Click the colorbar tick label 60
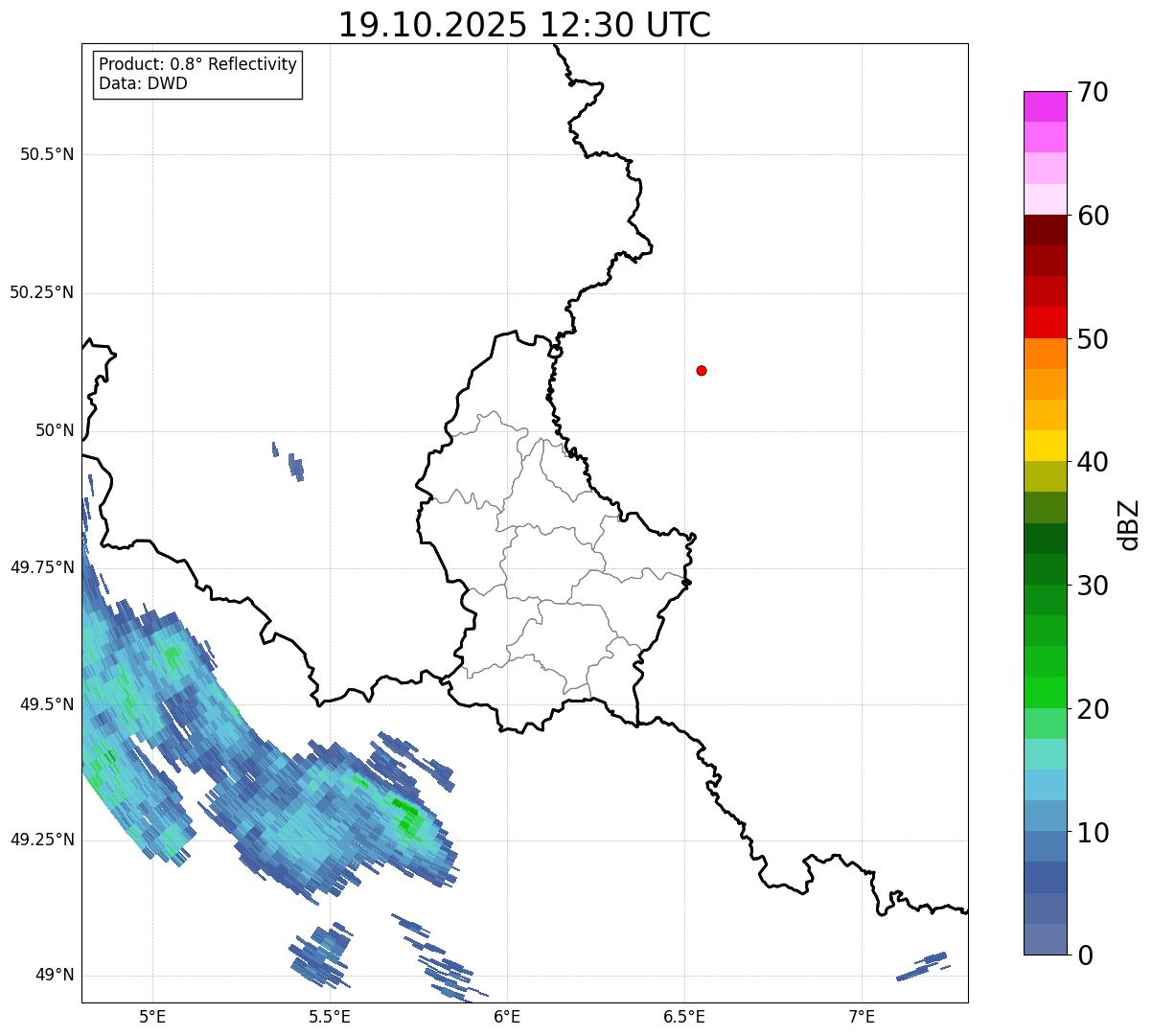 click(x=1093, y=216)
